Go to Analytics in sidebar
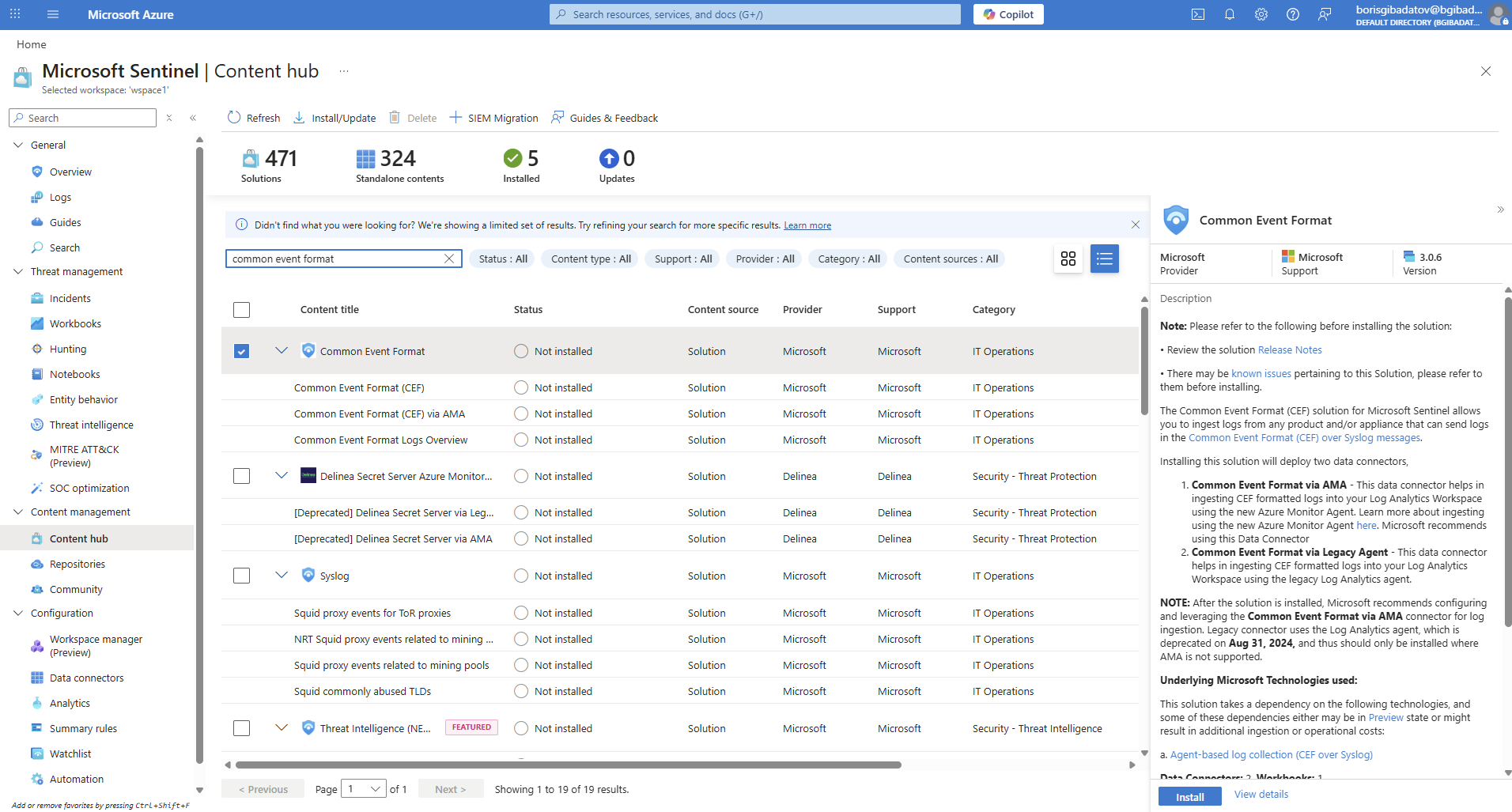The image size is (1512, 812). (x=70, y=703)
